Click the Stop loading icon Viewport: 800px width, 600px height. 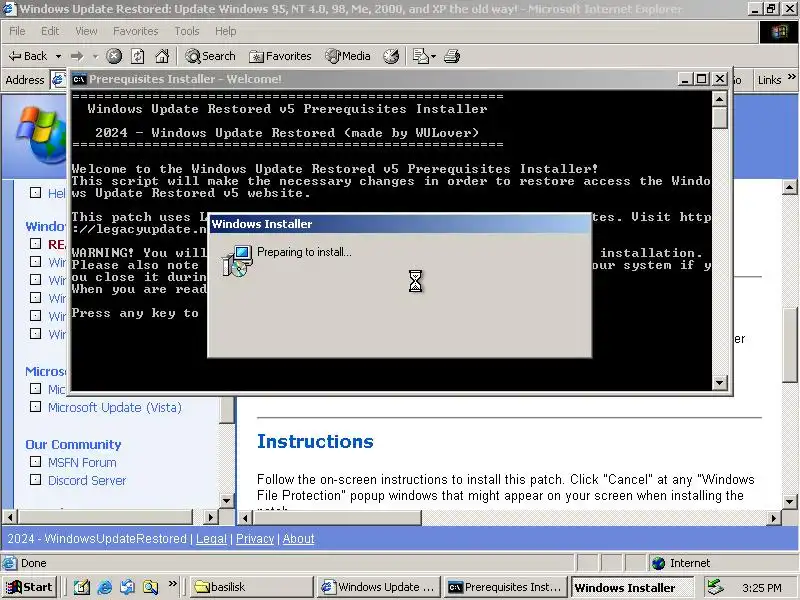(x=114, y=56)
